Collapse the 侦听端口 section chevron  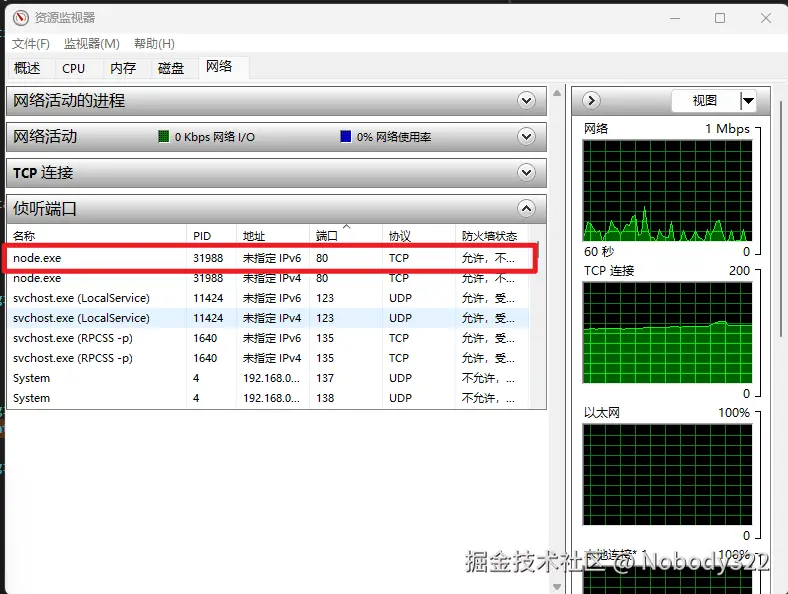(x=526, y=208)
